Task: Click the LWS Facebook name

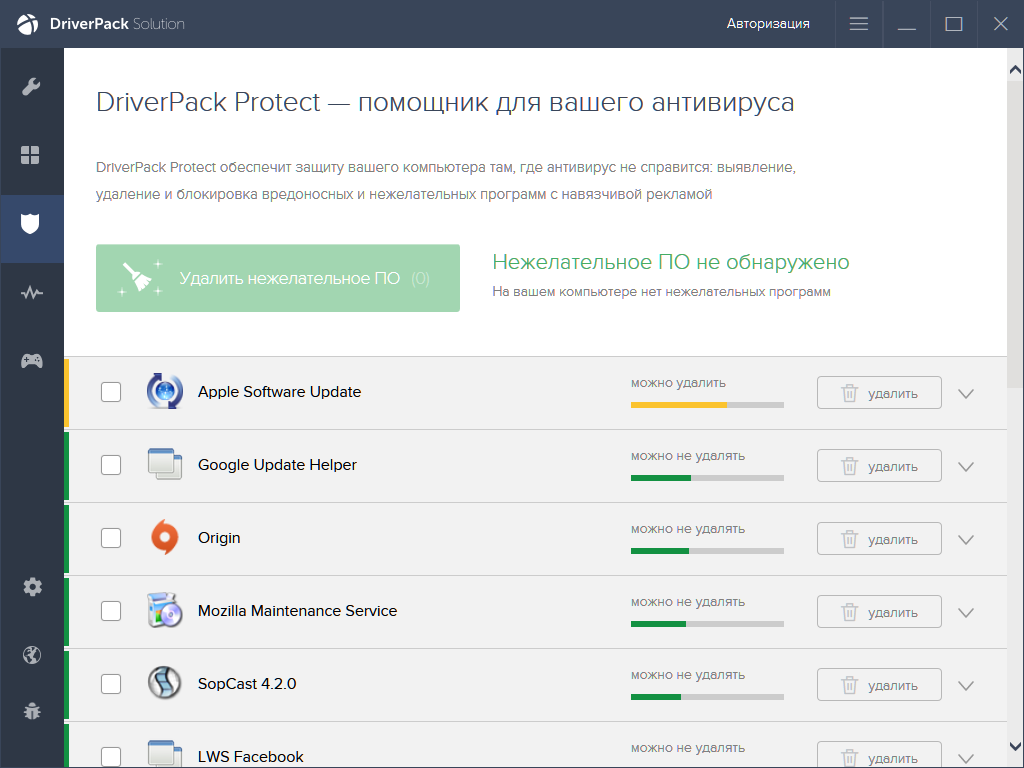Action: tap(251, 757)
